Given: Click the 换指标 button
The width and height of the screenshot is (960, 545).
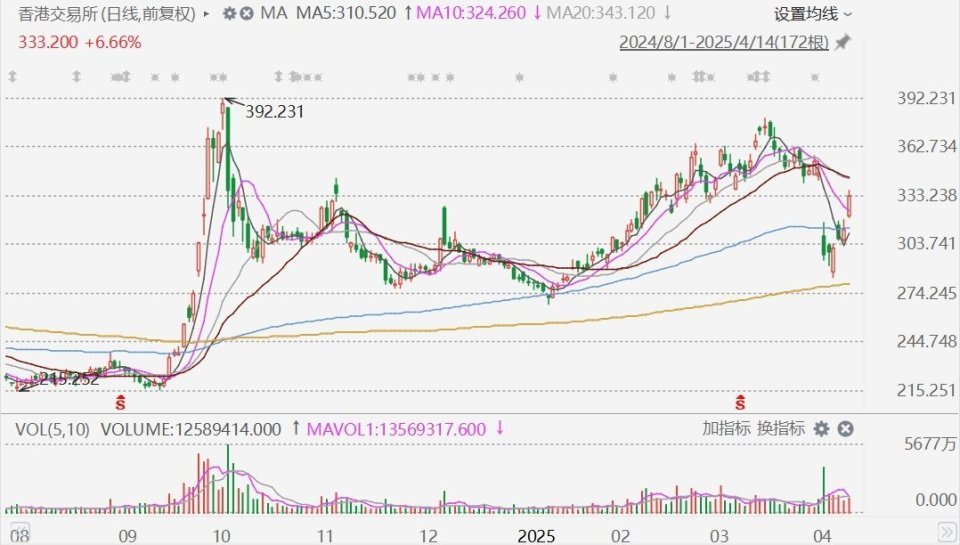Looking at the screenshot, I should [x=781, y=429].
